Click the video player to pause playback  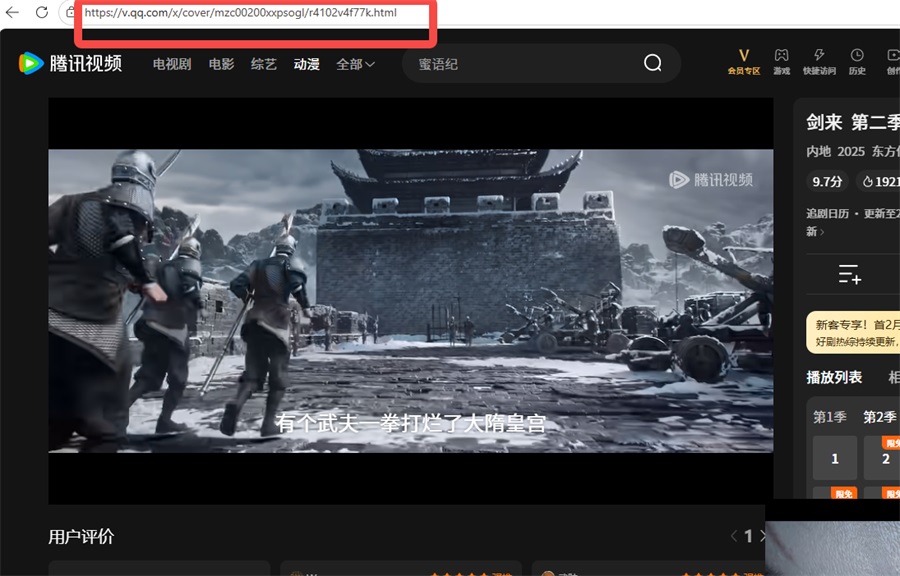click(410, 301)
